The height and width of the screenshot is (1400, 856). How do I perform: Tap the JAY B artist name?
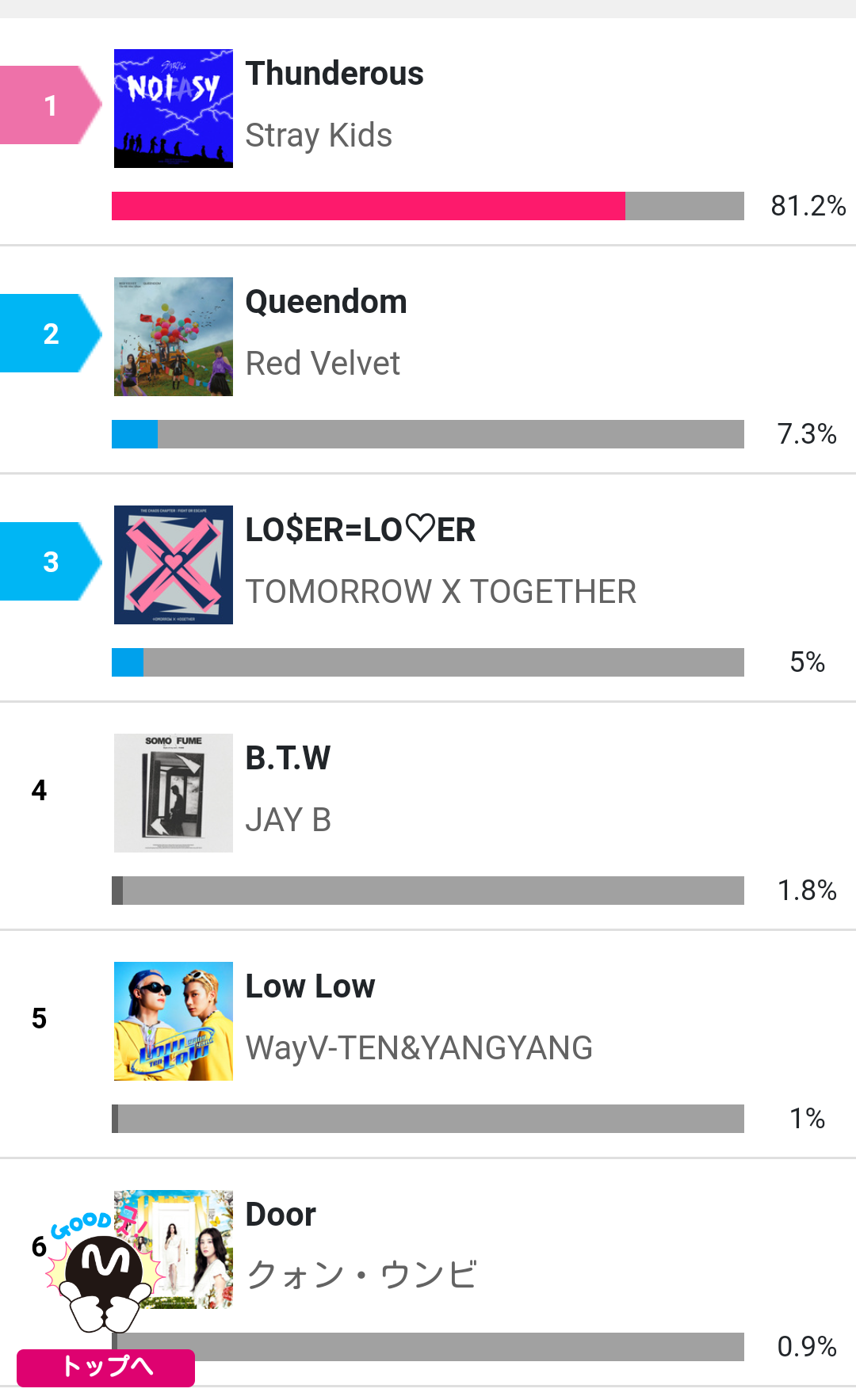click(288, 820)
